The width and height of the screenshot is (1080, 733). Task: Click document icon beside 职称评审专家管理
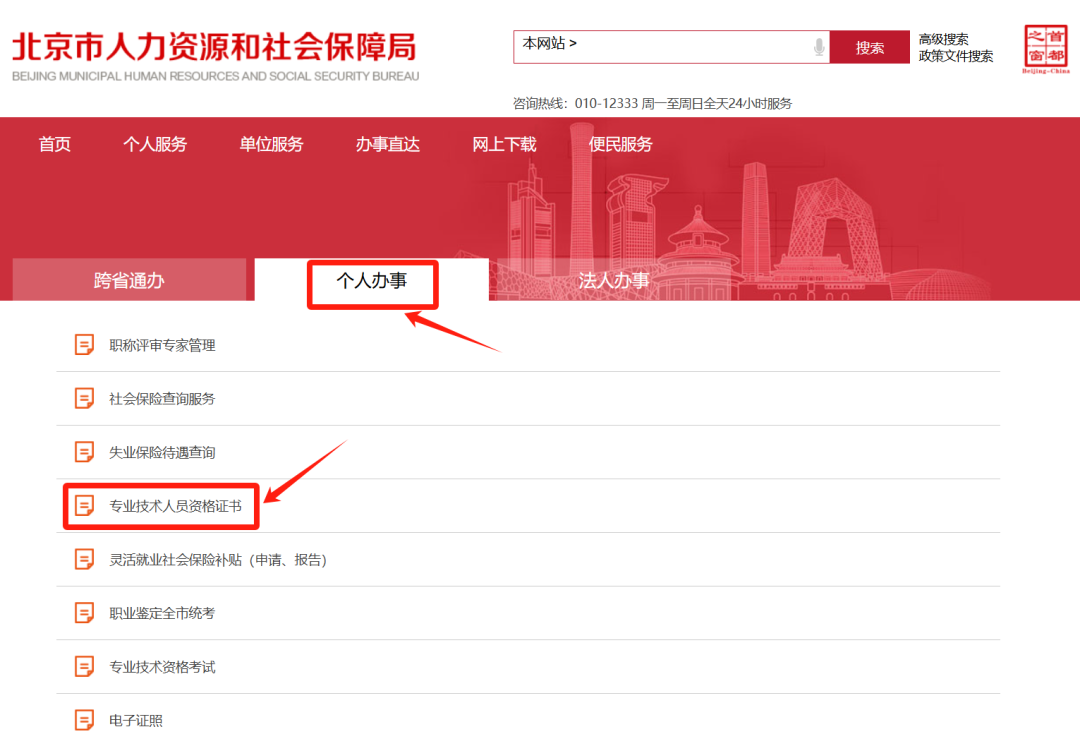tap(84, 344)
